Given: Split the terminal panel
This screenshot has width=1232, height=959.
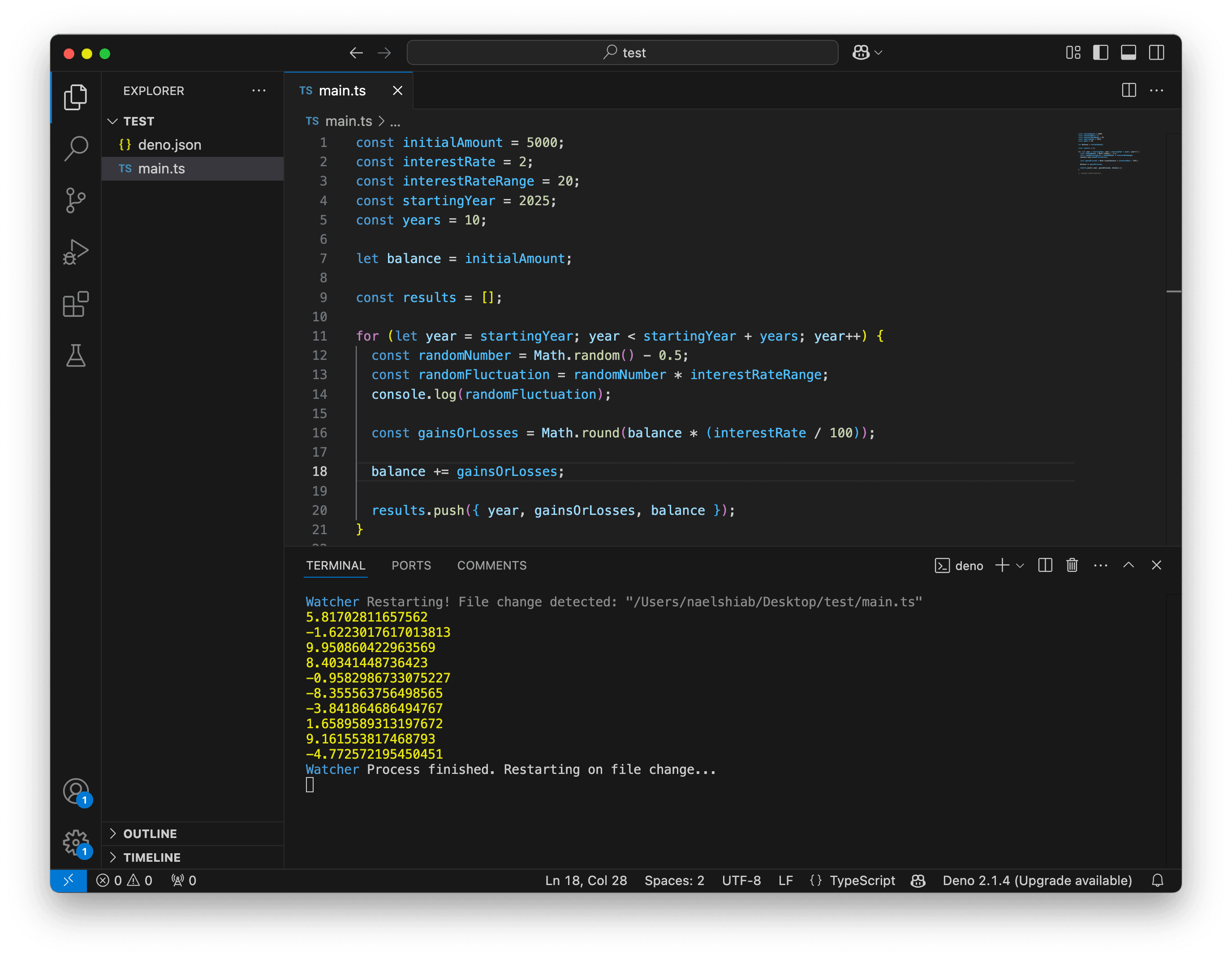Looking at the screenshot, I should 1045,565.
